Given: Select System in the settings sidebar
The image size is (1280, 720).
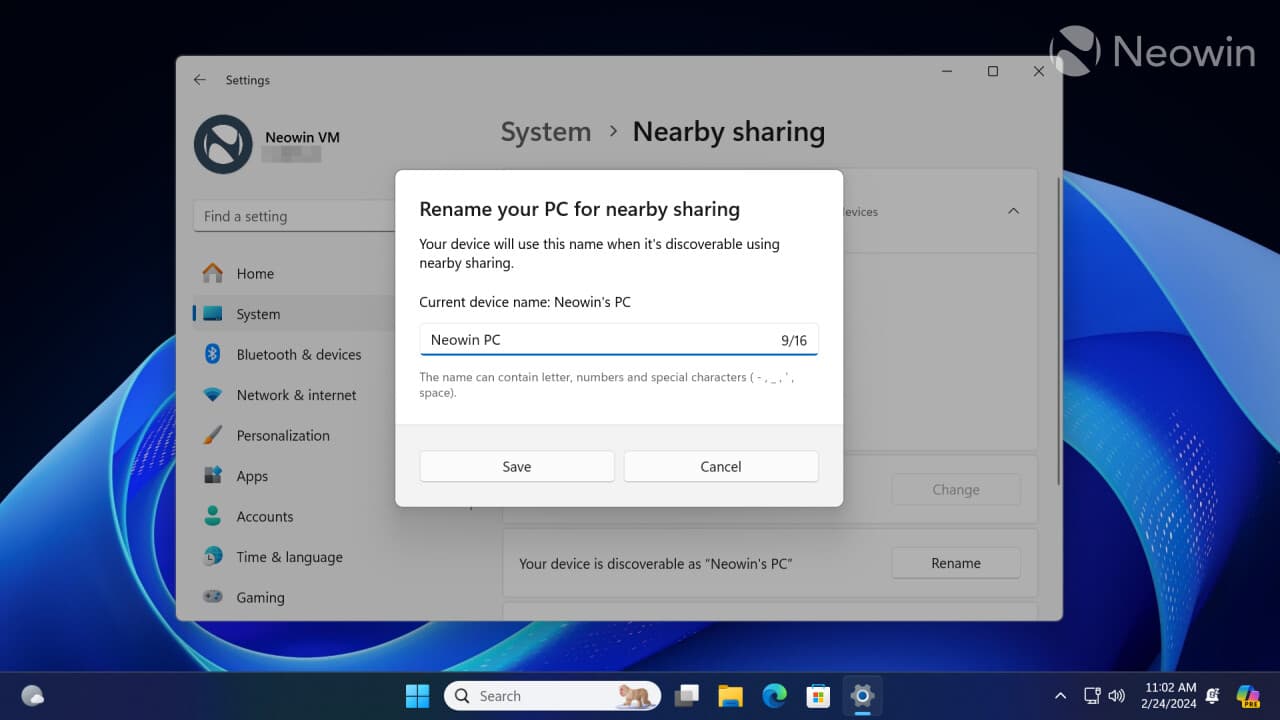Looking at the screenshot, I should pyautogui.click(x=258, y=313).
